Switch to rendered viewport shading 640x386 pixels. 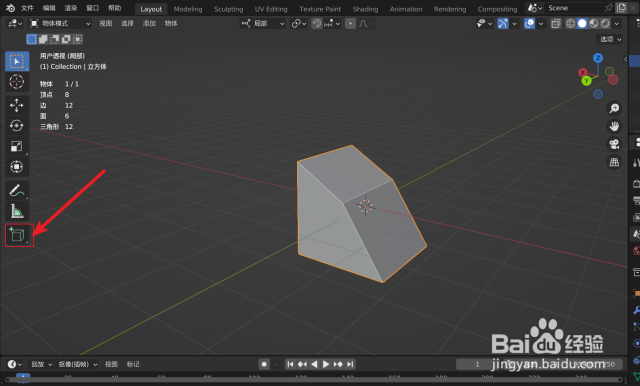(605, 24)
